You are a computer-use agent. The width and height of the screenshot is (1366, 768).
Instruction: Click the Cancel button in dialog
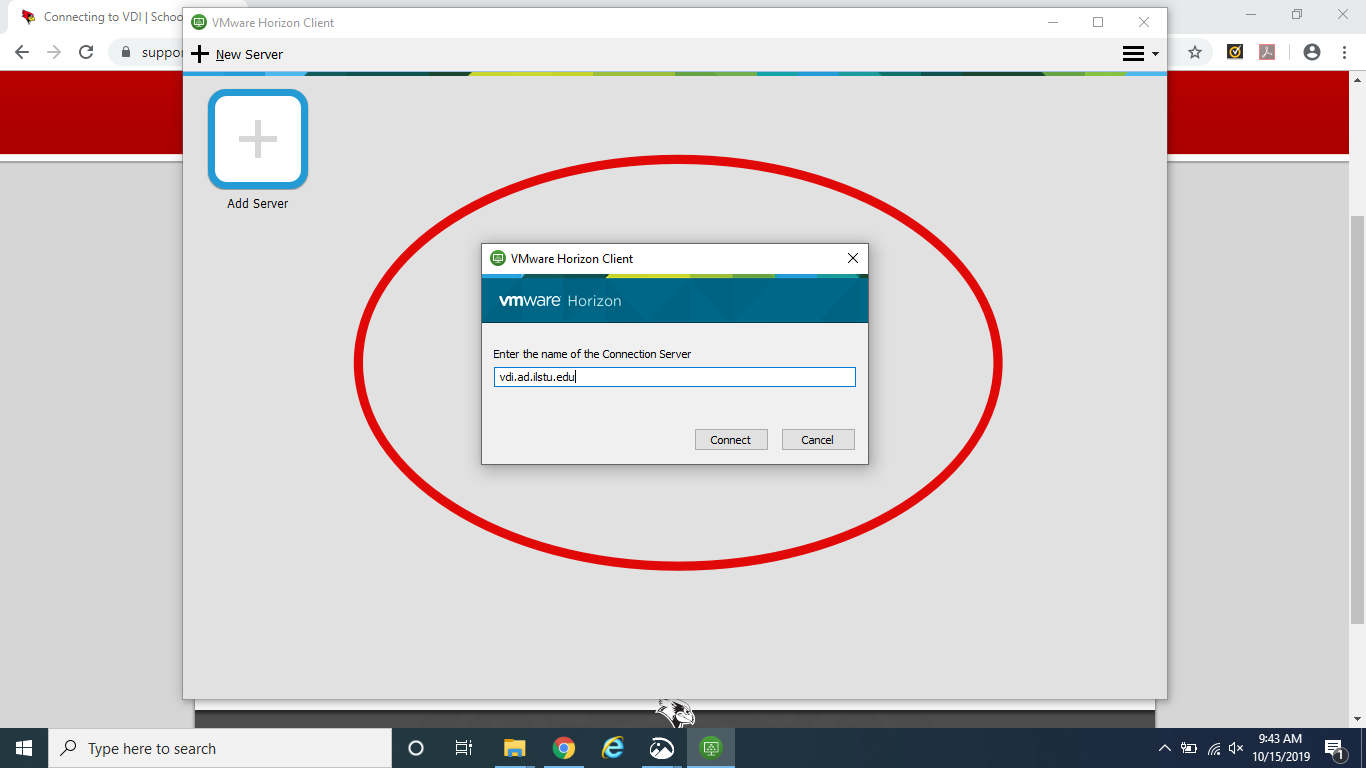818,440
